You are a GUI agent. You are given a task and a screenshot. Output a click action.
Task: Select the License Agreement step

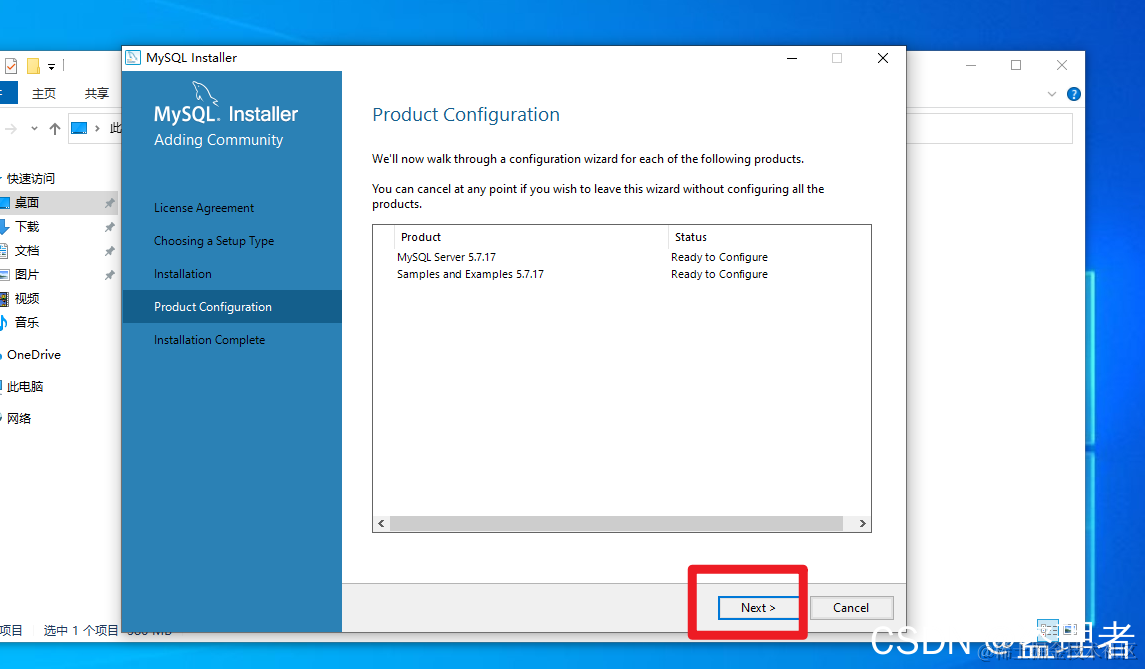pyautogui.click(x=204, y=208)
